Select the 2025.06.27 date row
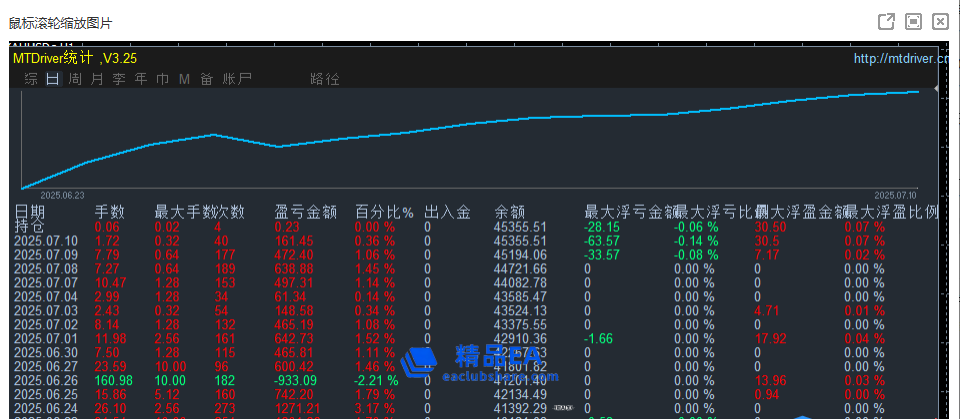Image resolution: width=960 pixels, height=419 pixels. (x=46, y=366)
